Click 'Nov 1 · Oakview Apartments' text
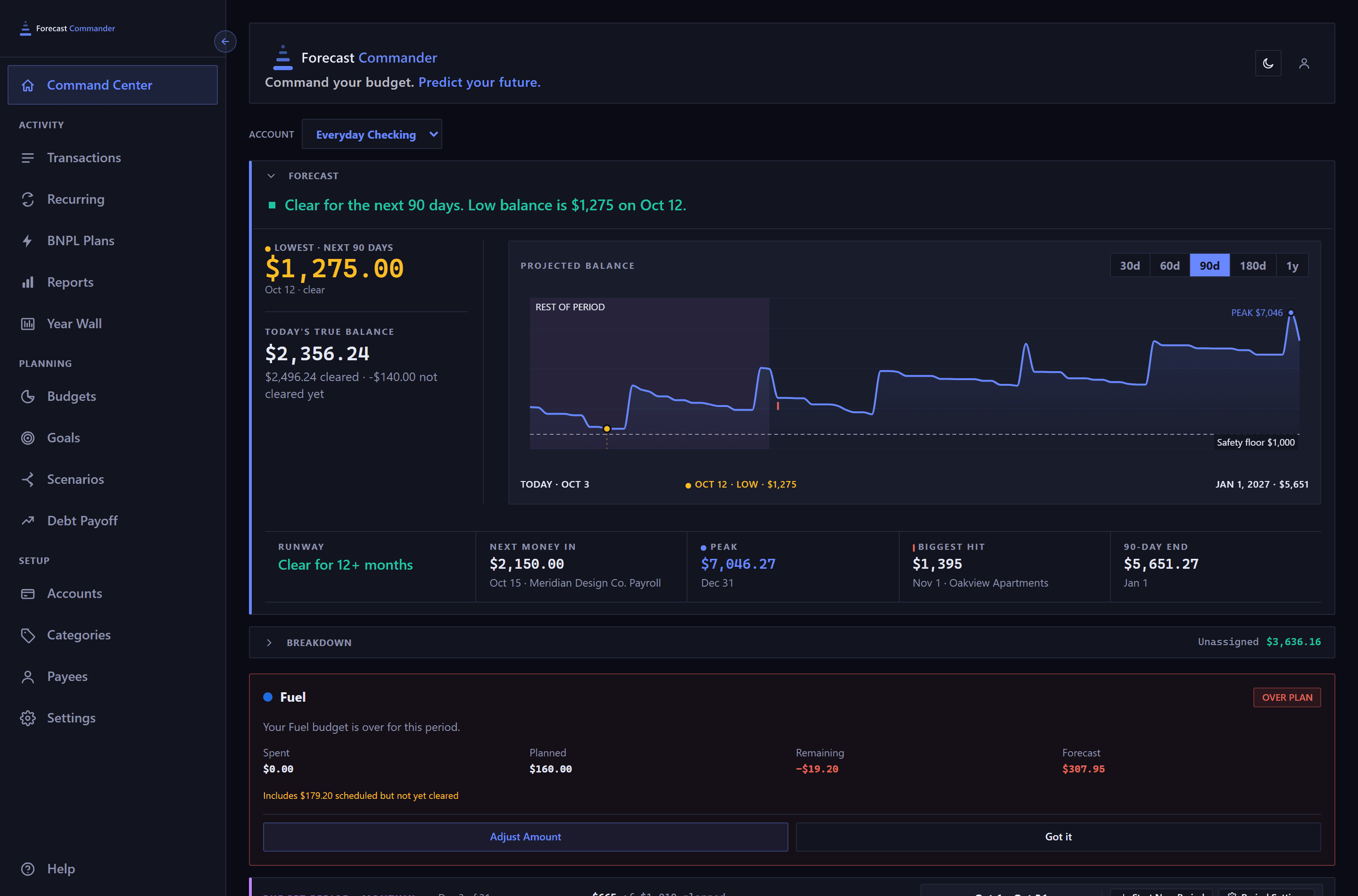1358x896 pixels. (x=980, y=583)
